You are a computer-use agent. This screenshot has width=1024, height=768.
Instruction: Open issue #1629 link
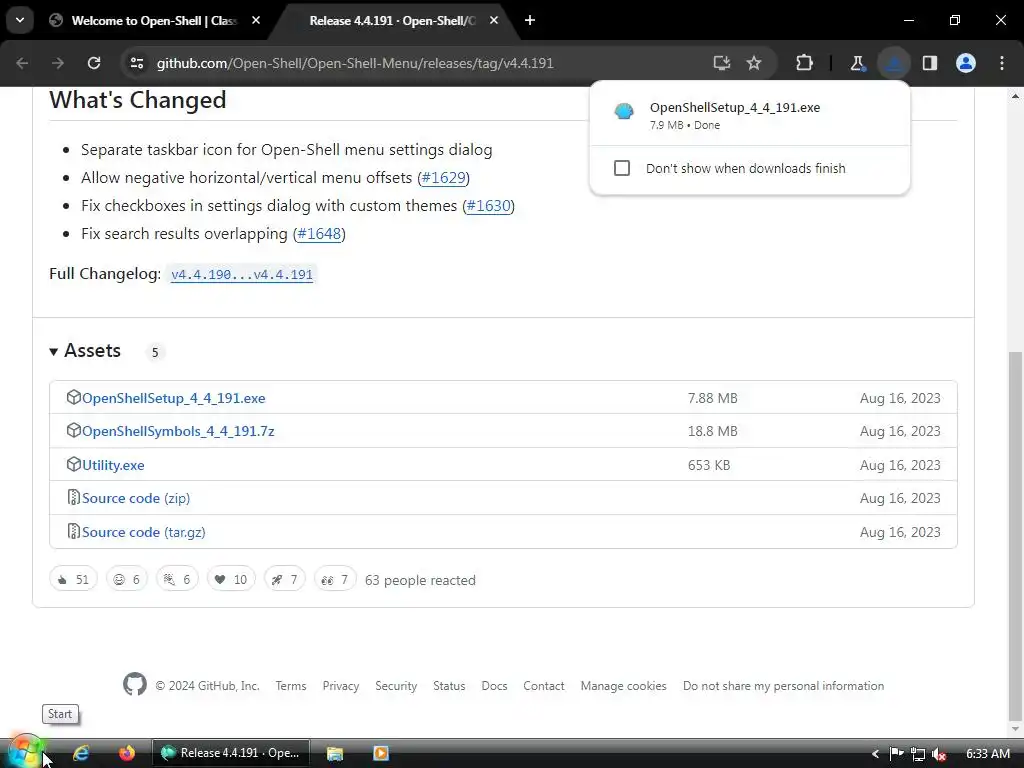pyautogui.click(x=443, y=178)
